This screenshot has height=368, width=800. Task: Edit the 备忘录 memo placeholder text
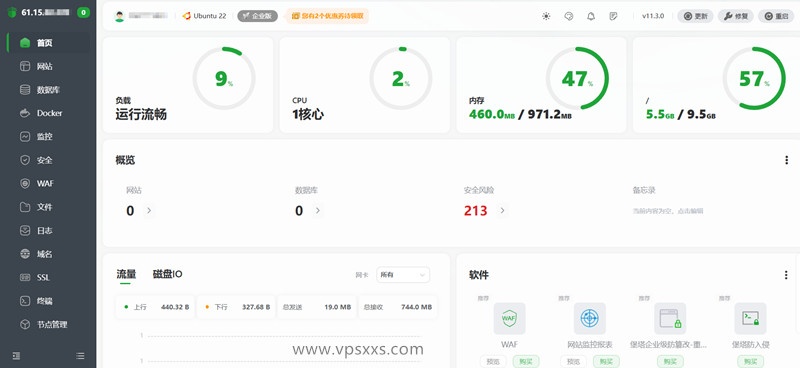pyautogui.click(x=668, y=211)
